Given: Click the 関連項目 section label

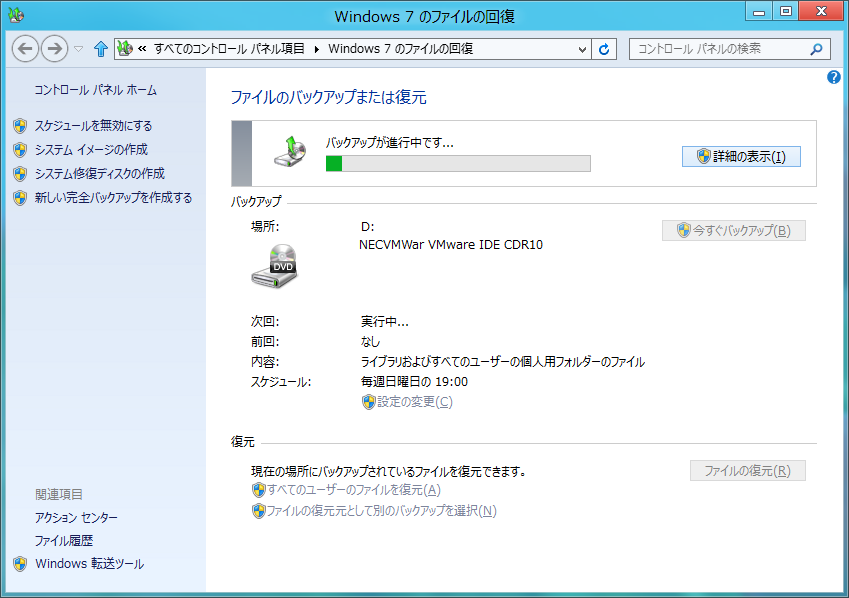Looking at the screenshot, I should (59, 495).
